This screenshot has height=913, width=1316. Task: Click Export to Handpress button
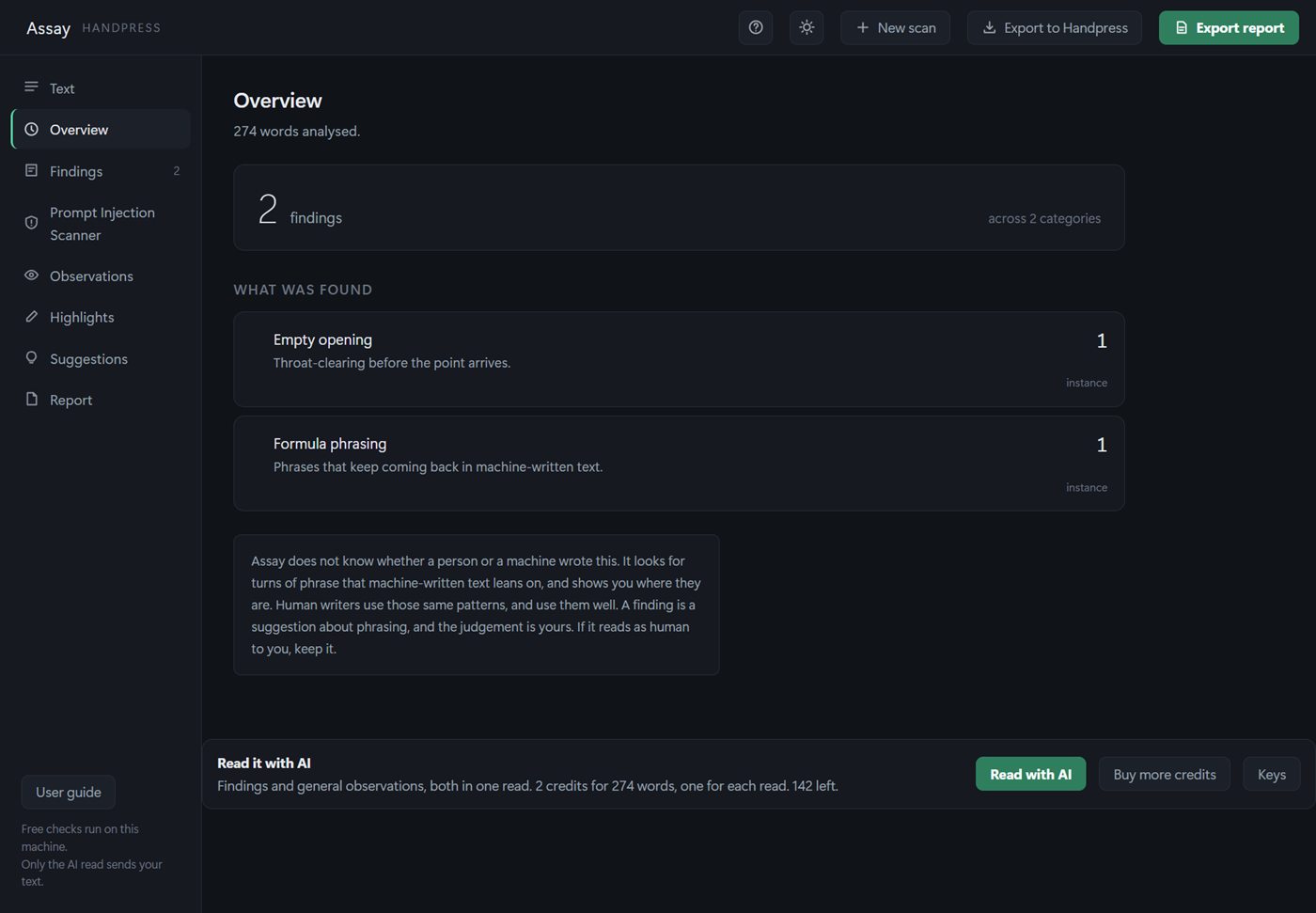coord(1055,28)
